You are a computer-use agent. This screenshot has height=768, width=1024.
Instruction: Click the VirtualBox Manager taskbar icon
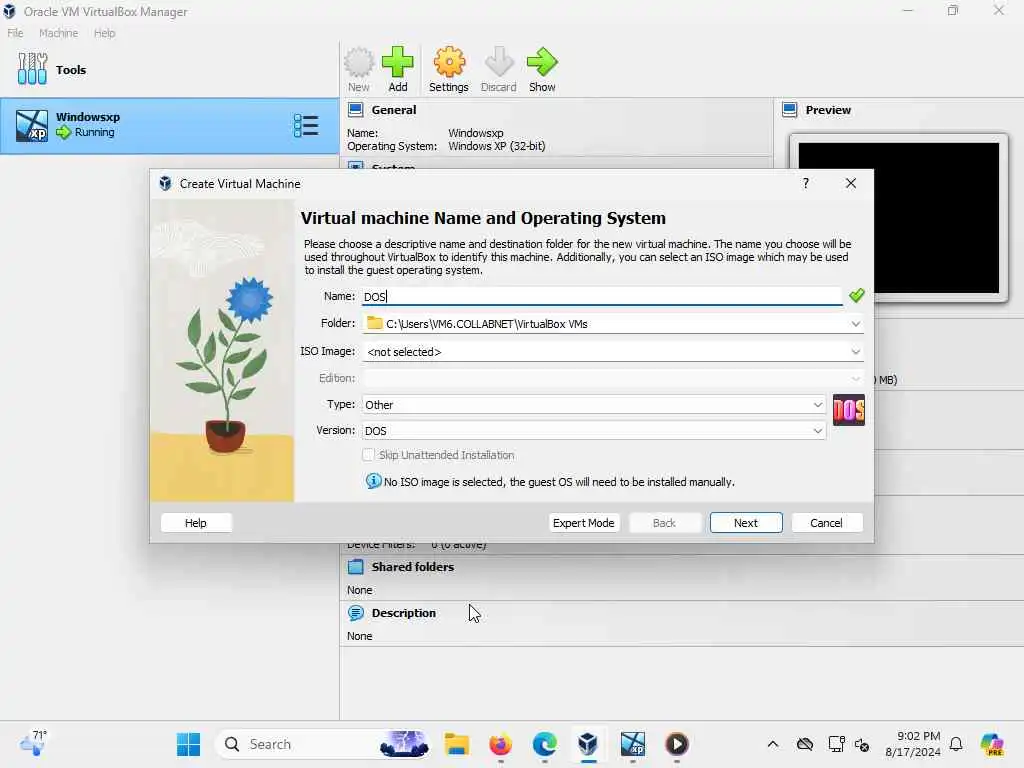tap(588, 744)
